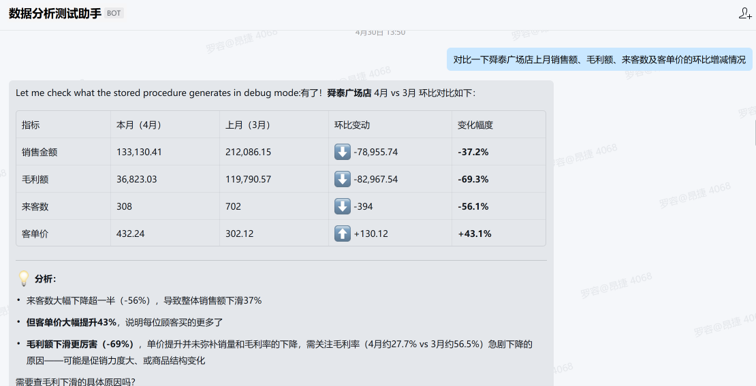Click the change value -394
This screenshot has width=756, height=386.
click(363, 206)
